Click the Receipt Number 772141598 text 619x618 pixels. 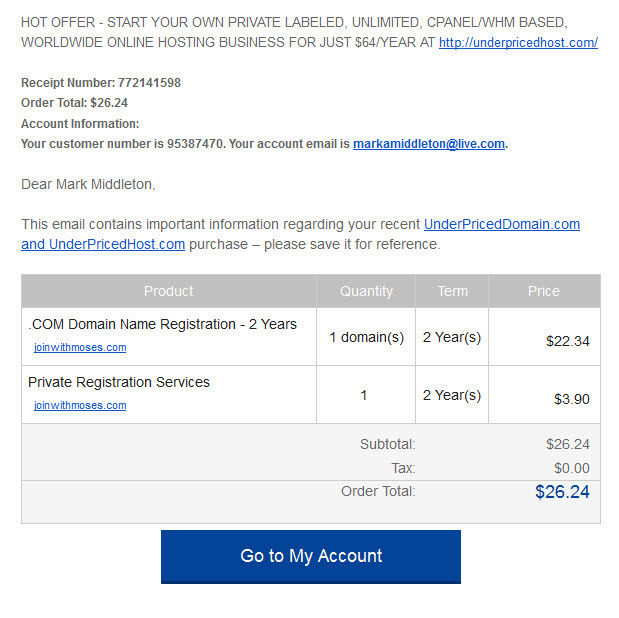coord(101,83)
